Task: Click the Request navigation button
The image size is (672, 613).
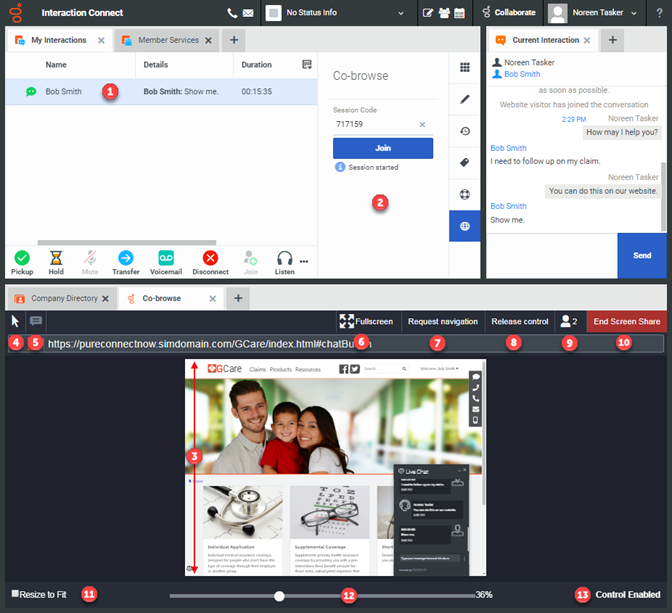Action: tap(442, 321)
